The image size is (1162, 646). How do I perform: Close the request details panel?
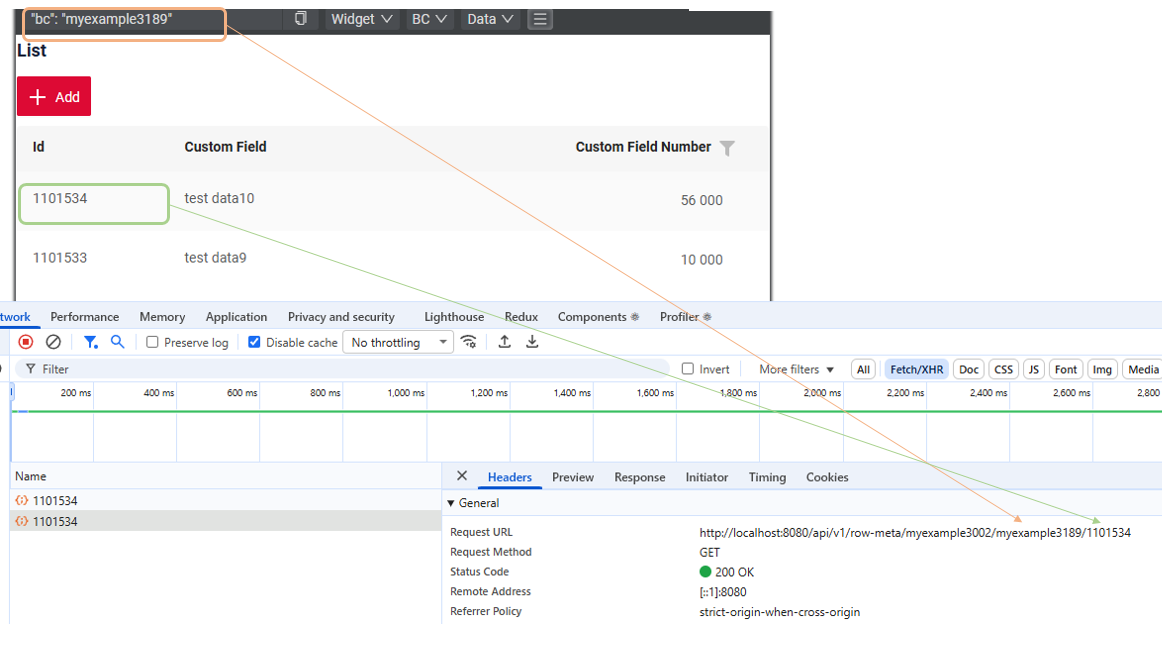tap(461, 476)
